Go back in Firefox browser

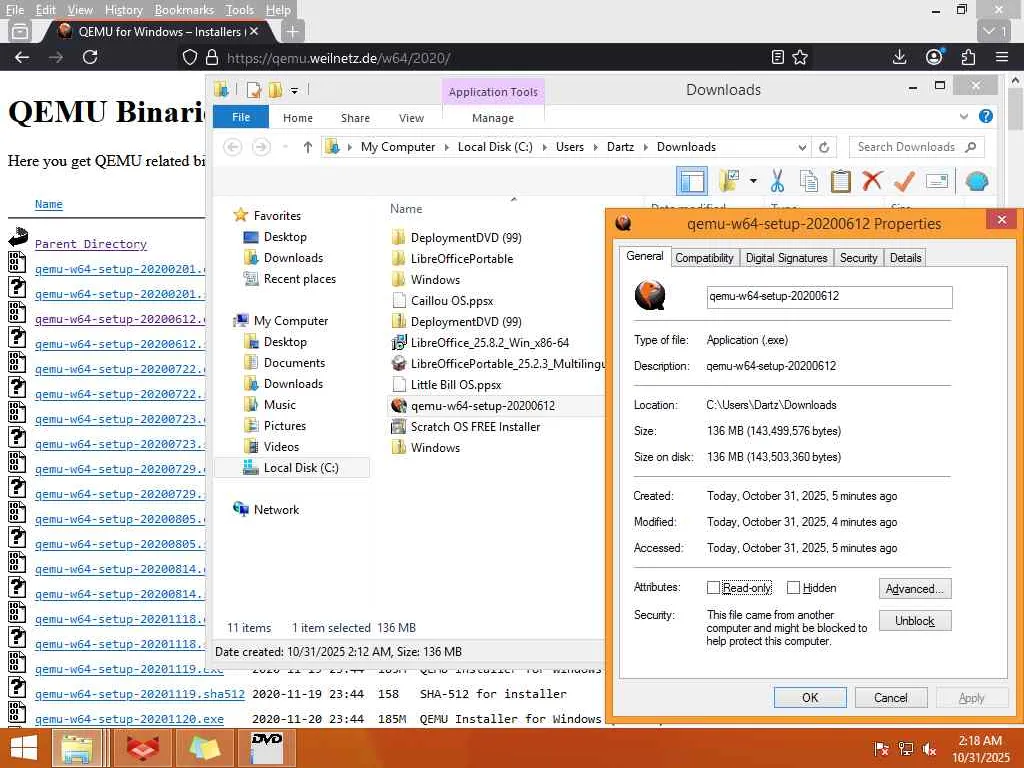pos(22,57)
